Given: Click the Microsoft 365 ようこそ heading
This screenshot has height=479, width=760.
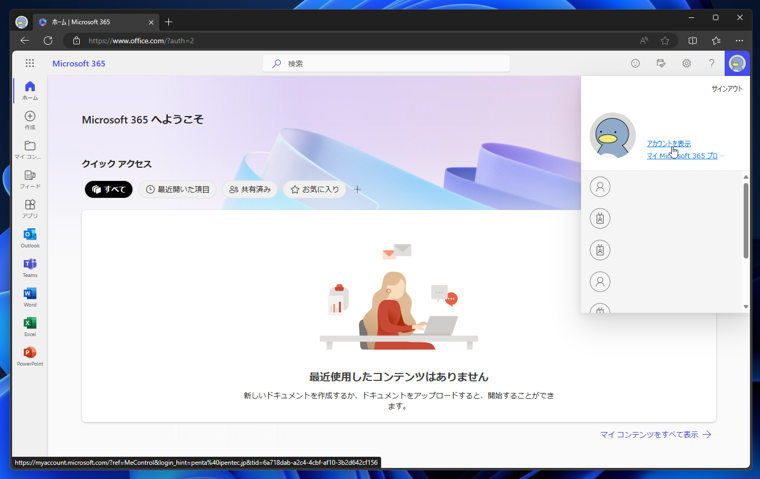Looking at the screenshot, I should point(142,119).
